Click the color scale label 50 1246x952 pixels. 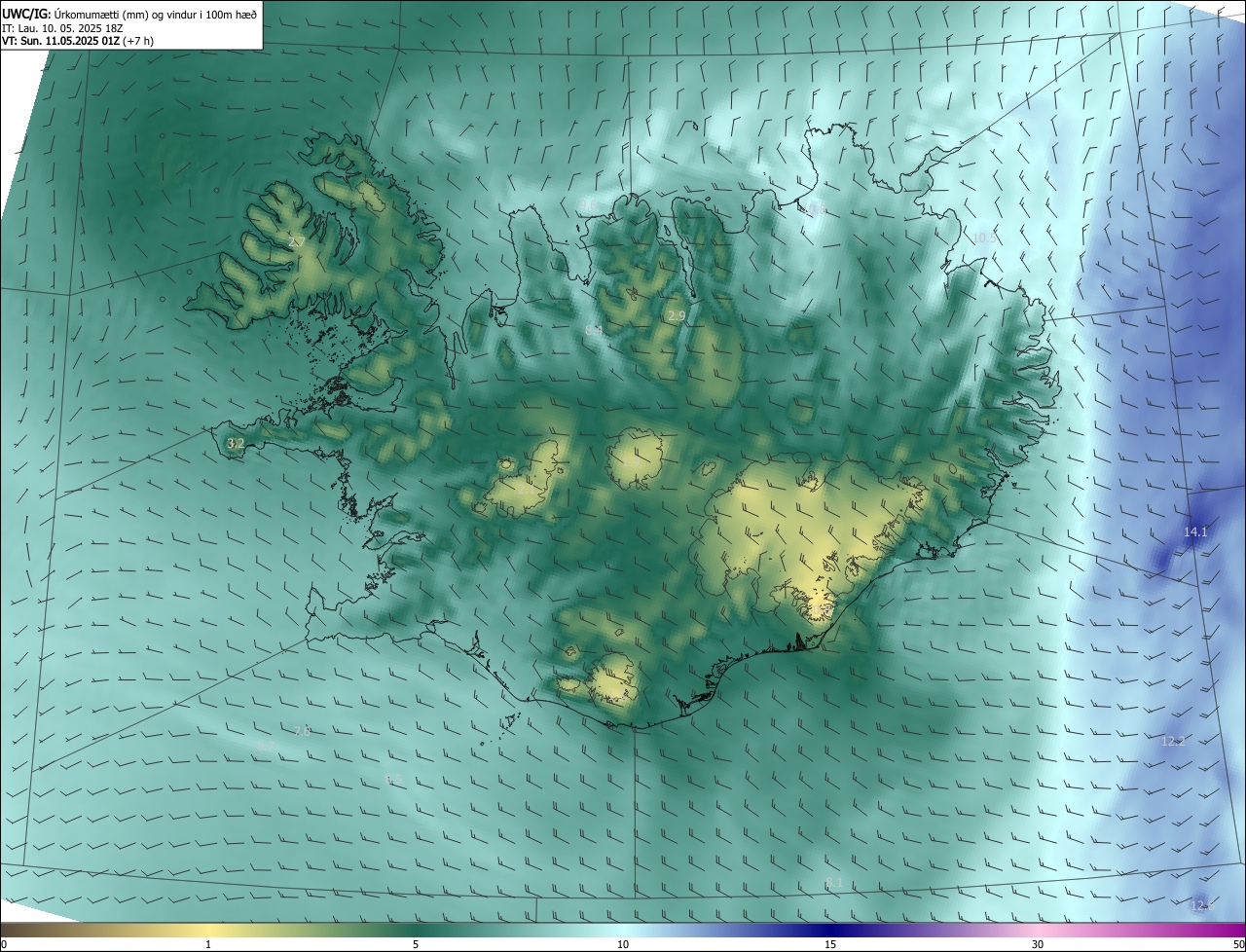click(x=1238, y=944)
